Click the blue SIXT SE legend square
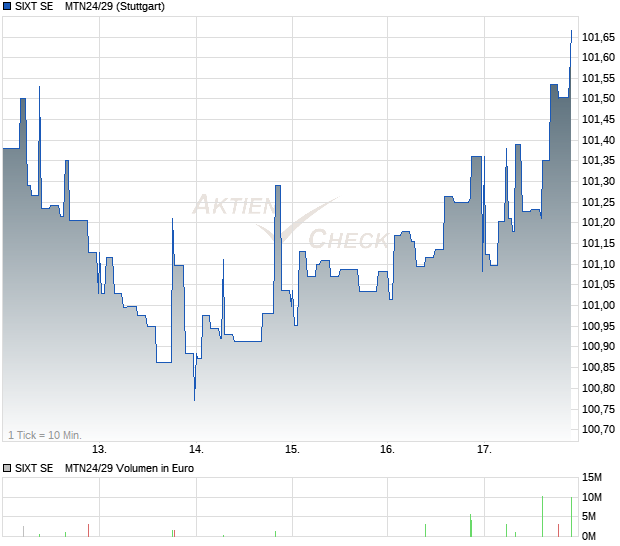Viewport: 620px width, 546px height. 7,6
